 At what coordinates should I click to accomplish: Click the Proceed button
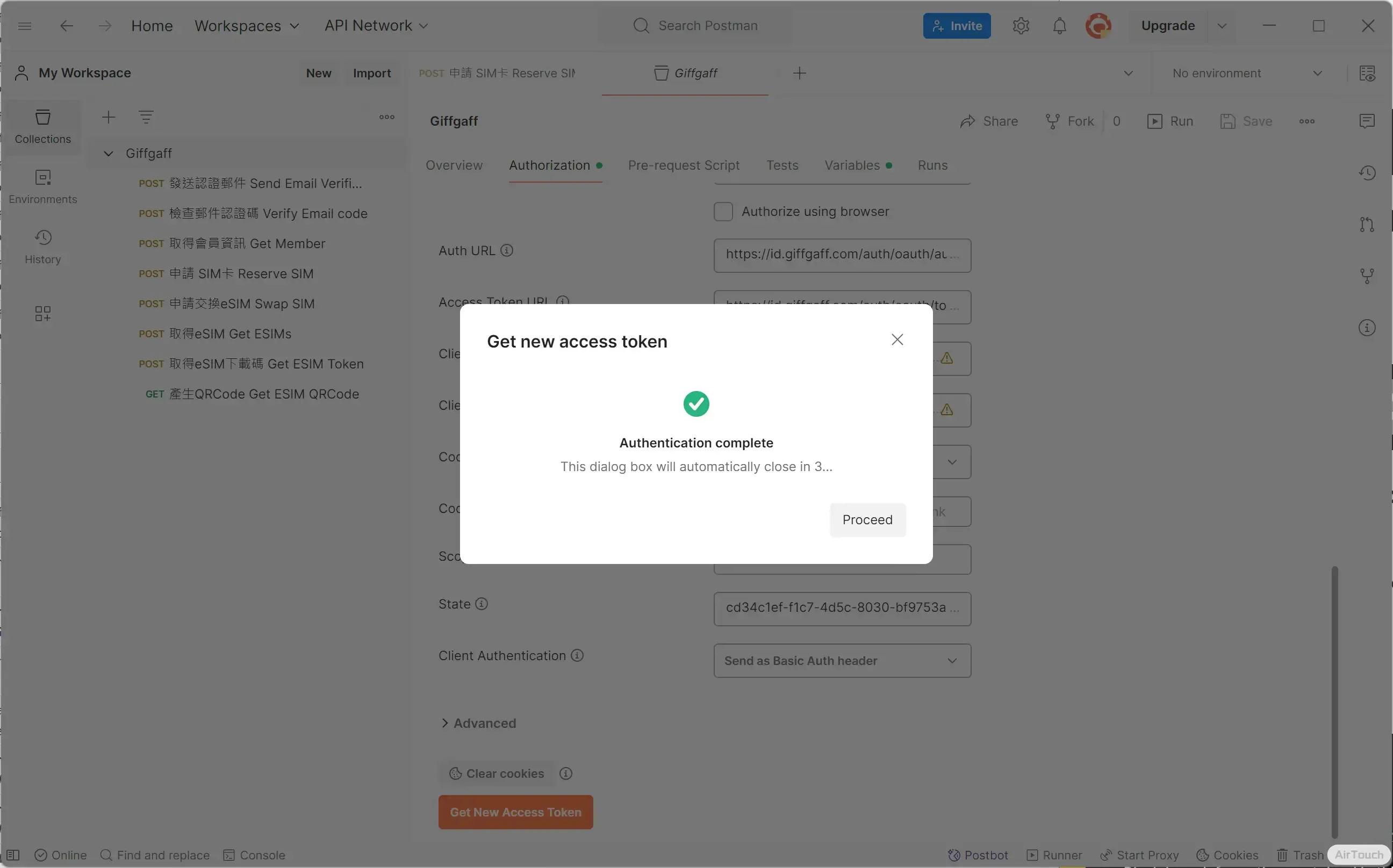pyautogui.click(x=867, y=519)
